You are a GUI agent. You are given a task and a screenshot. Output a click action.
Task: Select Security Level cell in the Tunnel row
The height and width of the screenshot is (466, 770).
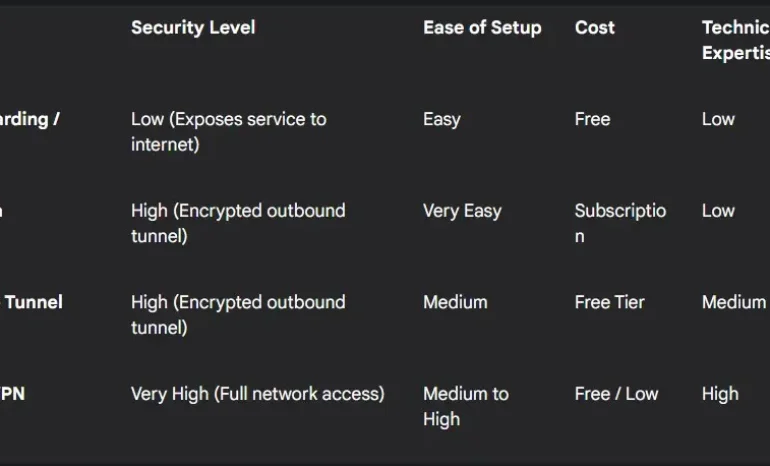coord(238,314)
